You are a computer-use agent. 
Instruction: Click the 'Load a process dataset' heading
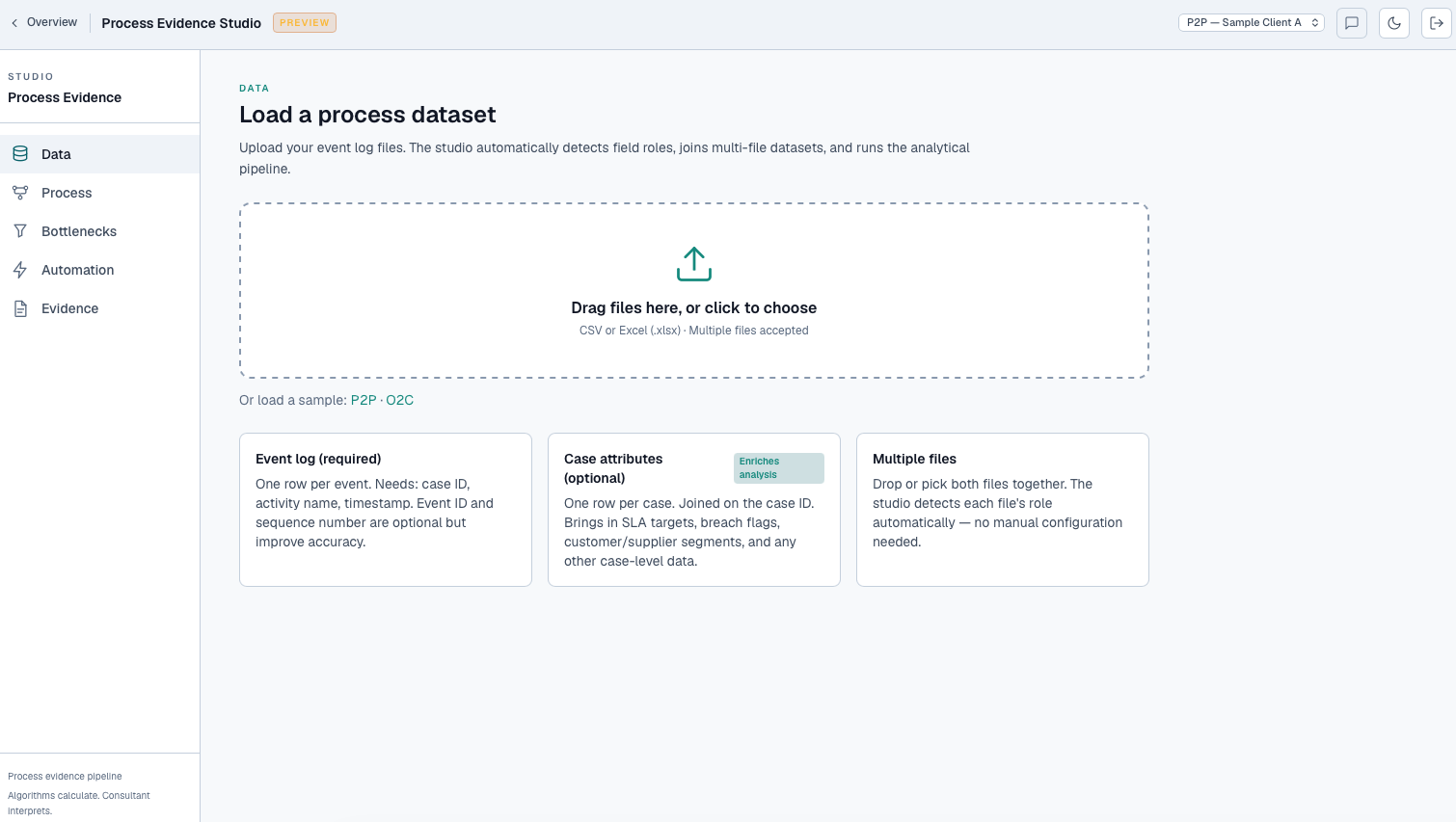pyautogui.click(x=367, y=115)
